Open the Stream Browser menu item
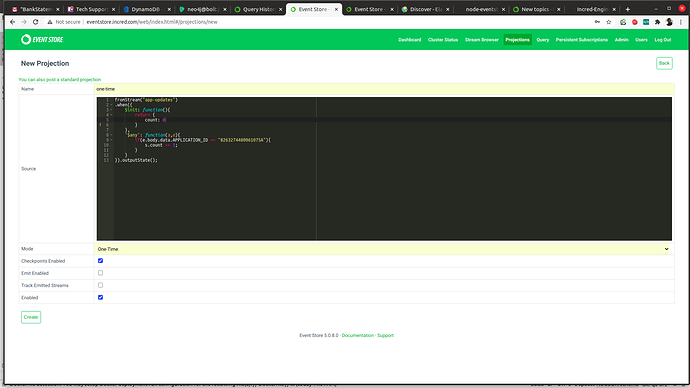 point(481,40)
